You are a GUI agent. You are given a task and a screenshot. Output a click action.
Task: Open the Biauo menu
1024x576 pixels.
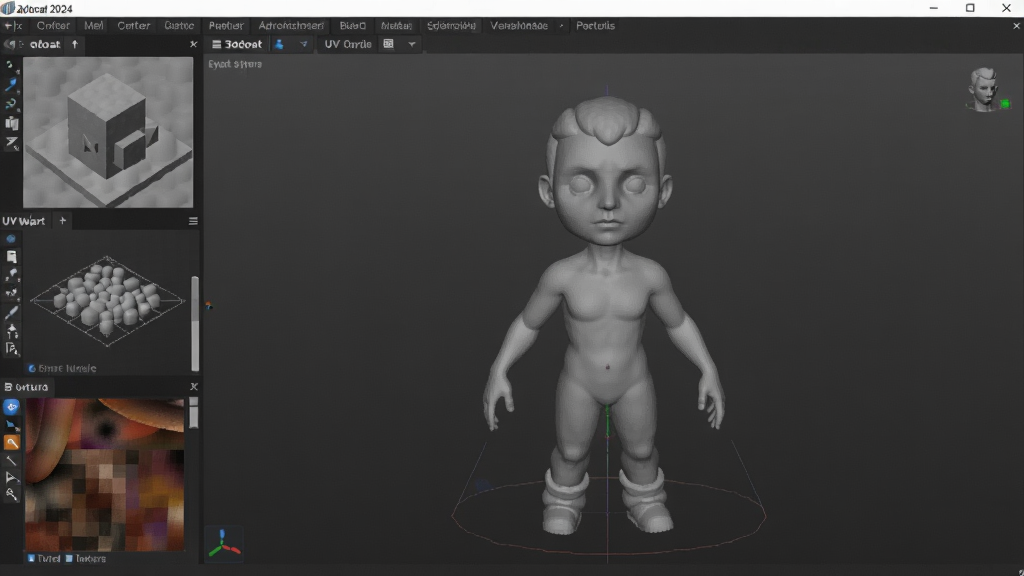pyautogui.click(x=353, y=25)
